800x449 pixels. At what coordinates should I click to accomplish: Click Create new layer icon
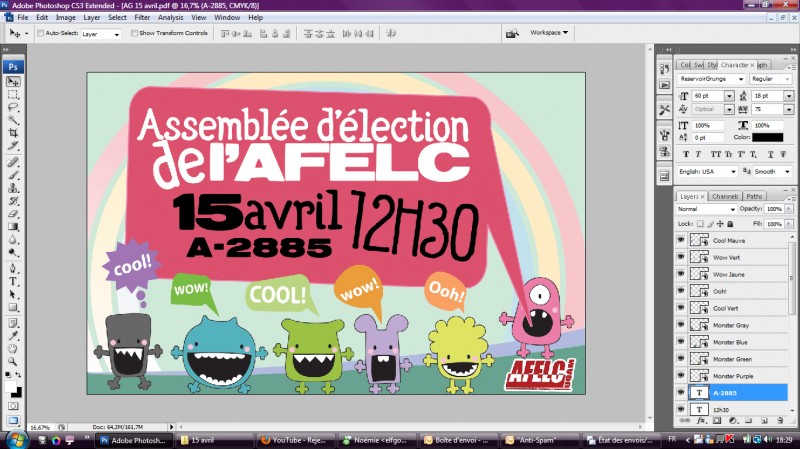(x=764, y=421)
